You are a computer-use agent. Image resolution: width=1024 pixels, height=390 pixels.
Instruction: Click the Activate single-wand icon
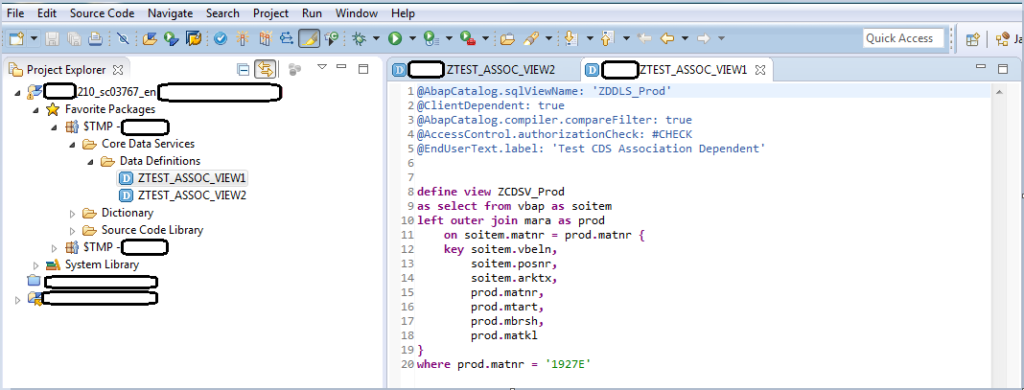click(243, 39)
